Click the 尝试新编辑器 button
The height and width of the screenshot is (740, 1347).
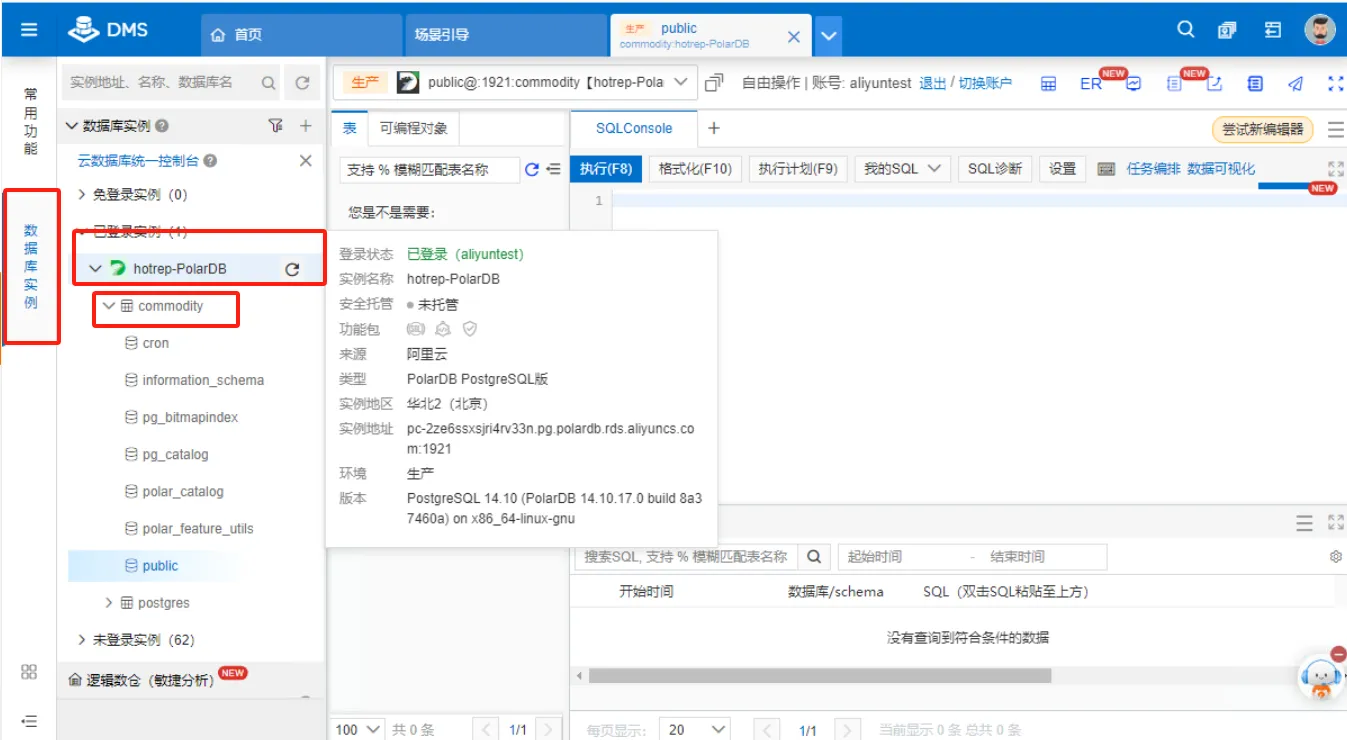(1263, 129)
